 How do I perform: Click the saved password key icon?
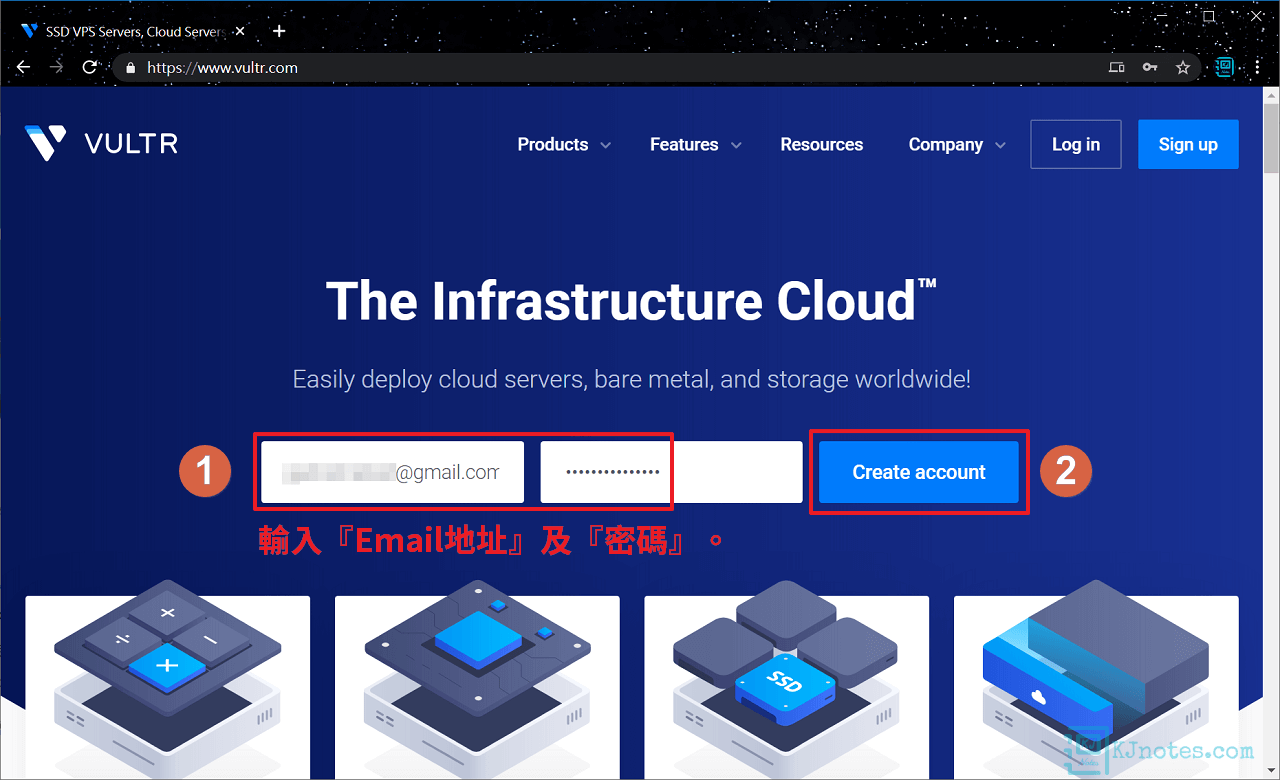[1150, 68]
